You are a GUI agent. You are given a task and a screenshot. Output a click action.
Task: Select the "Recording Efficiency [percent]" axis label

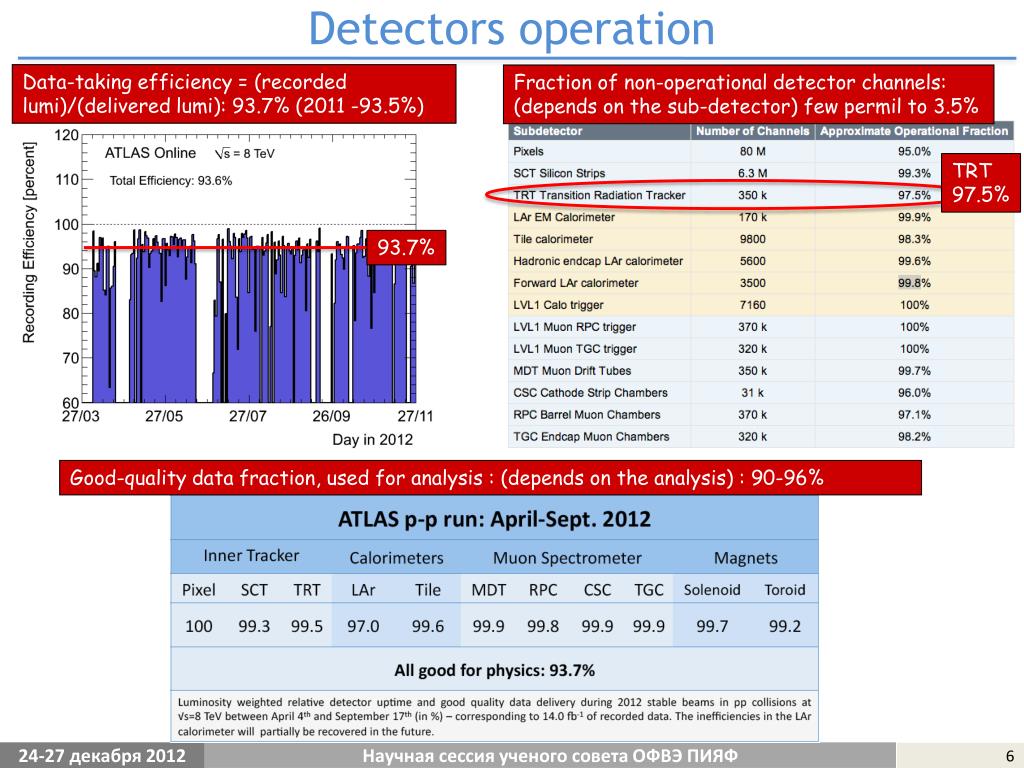tap(29, 242)
